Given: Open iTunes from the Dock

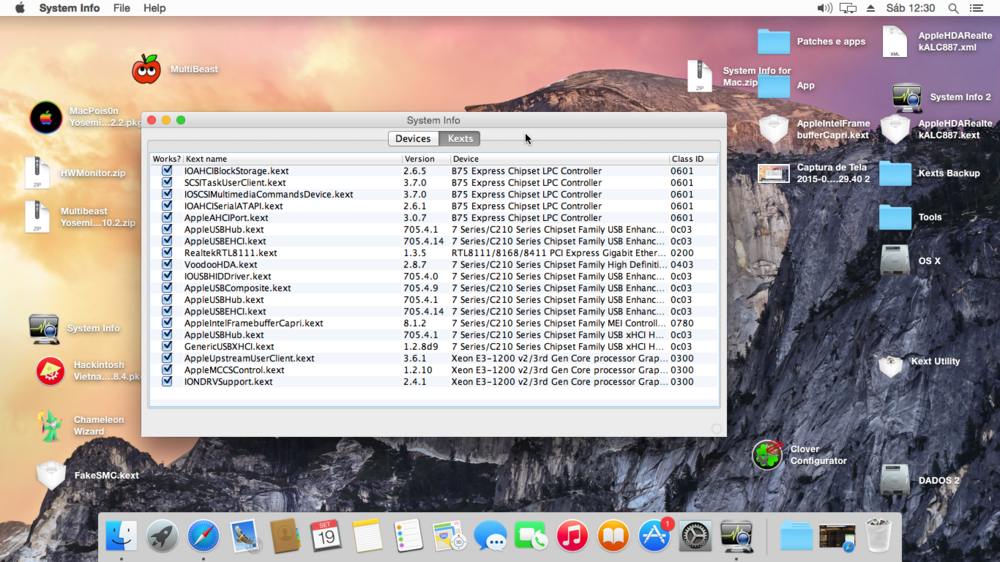Looking at the screenshot, I should [x=572, y=537].
